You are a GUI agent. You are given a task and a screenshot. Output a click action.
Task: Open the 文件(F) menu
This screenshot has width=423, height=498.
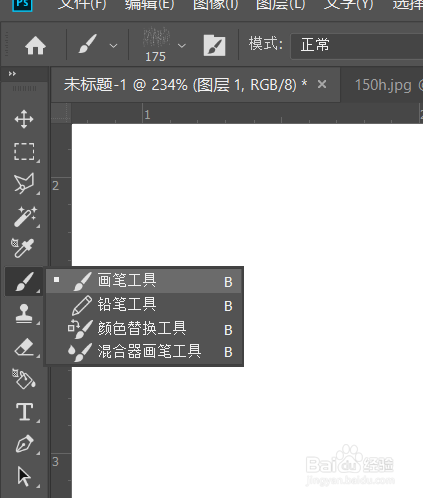(x=82, y=5)
